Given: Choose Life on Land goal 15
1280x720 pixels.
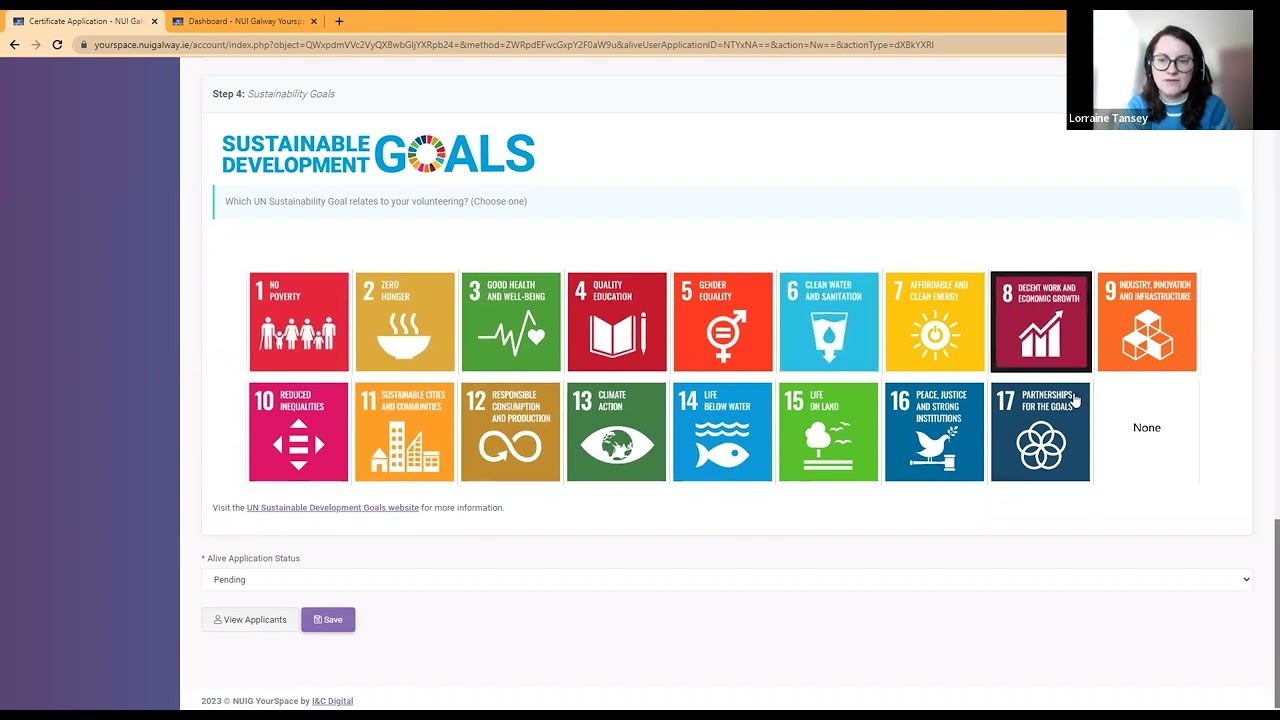Looking at the screenshot, I should tap(829, 432).
